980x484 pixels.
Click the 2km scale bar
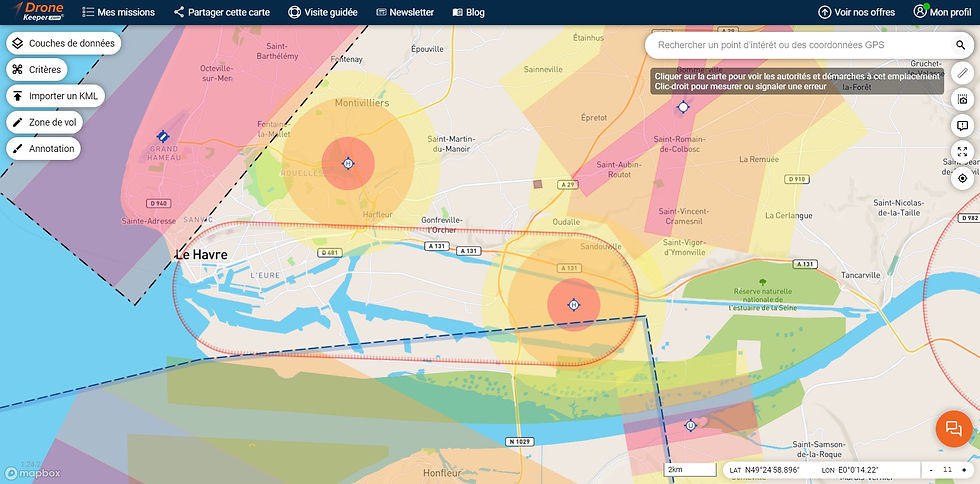point(690,470)
